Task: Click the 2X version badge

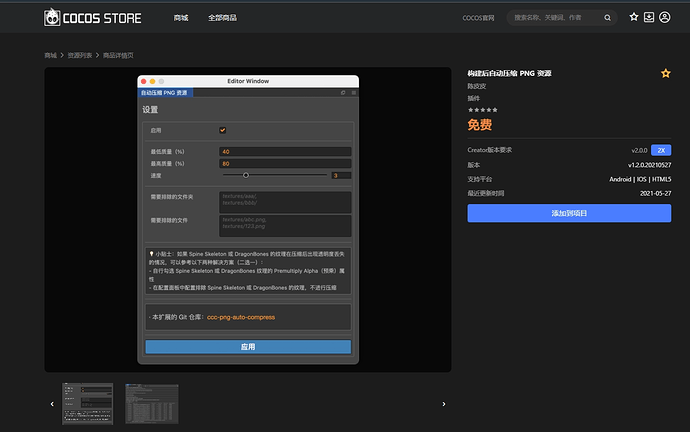Action: coord(661,150)
